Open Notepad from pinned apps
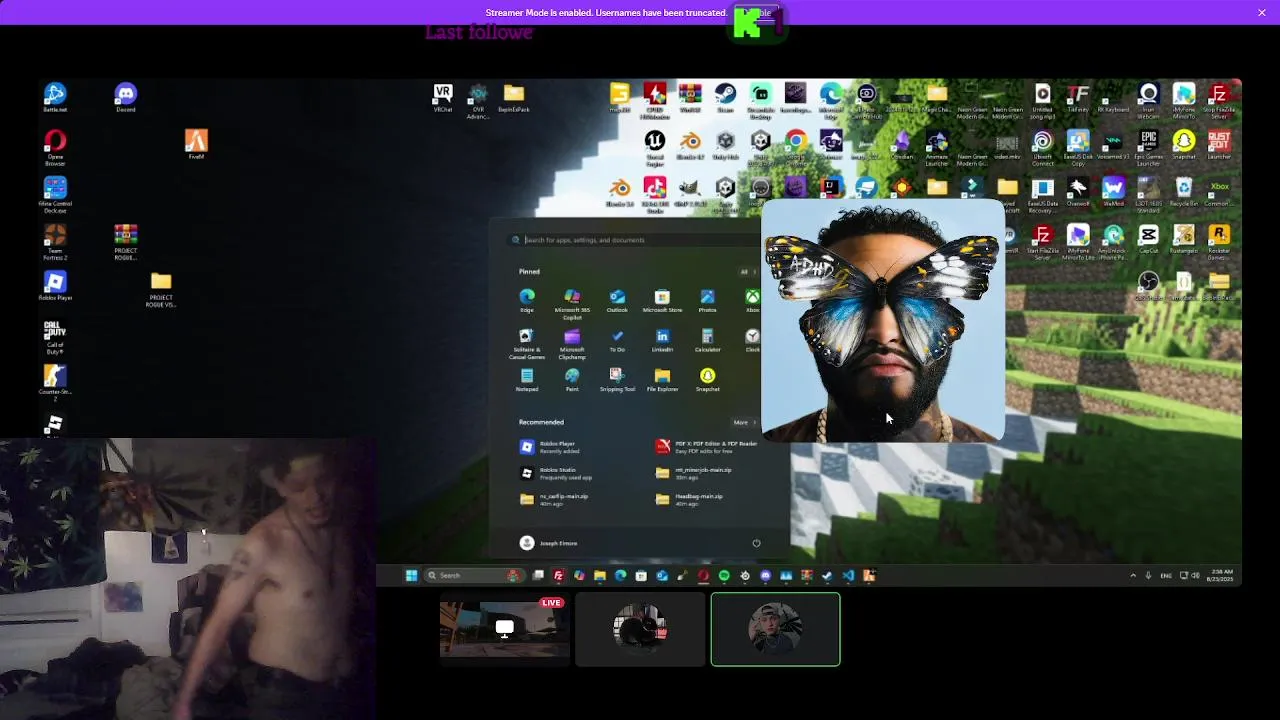 pyautogui.click(x=527, y=380)
